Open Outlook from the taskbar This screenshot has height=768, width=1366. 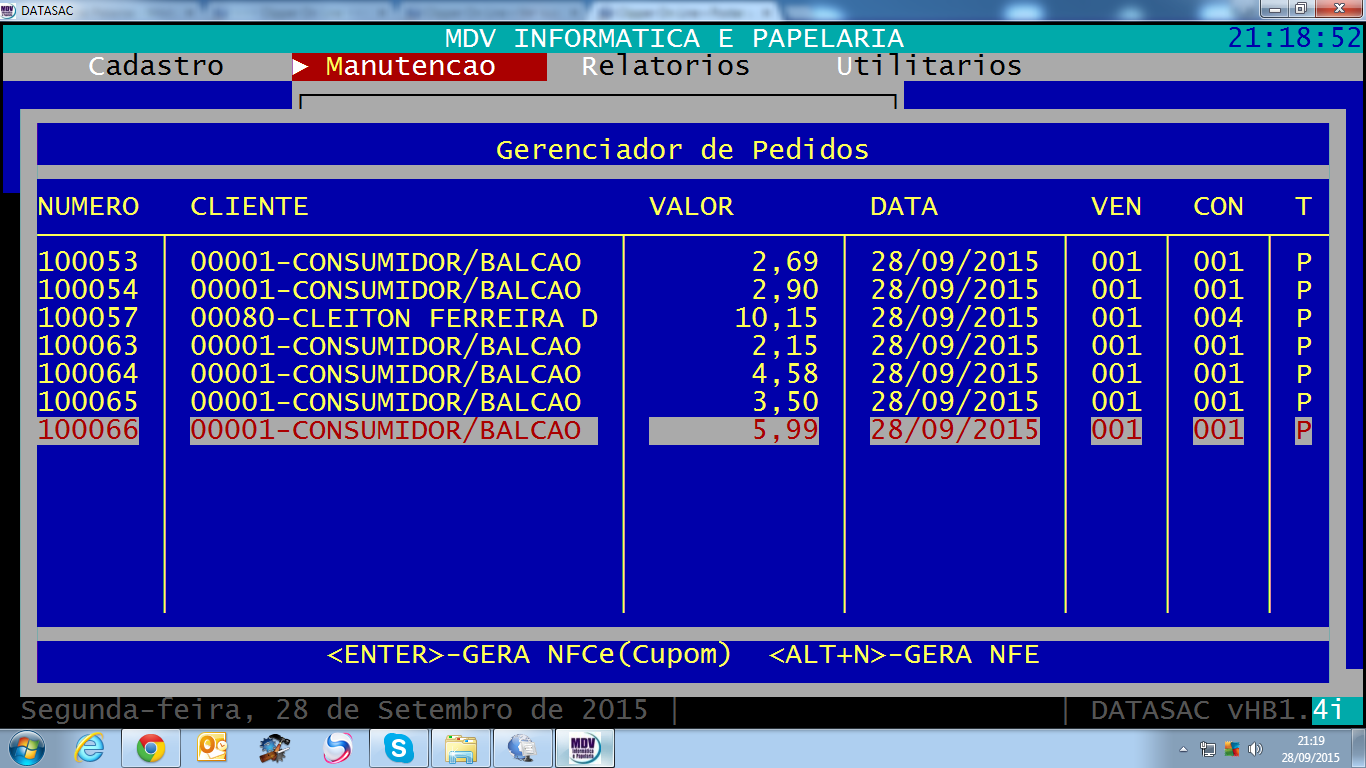[213, 748]
